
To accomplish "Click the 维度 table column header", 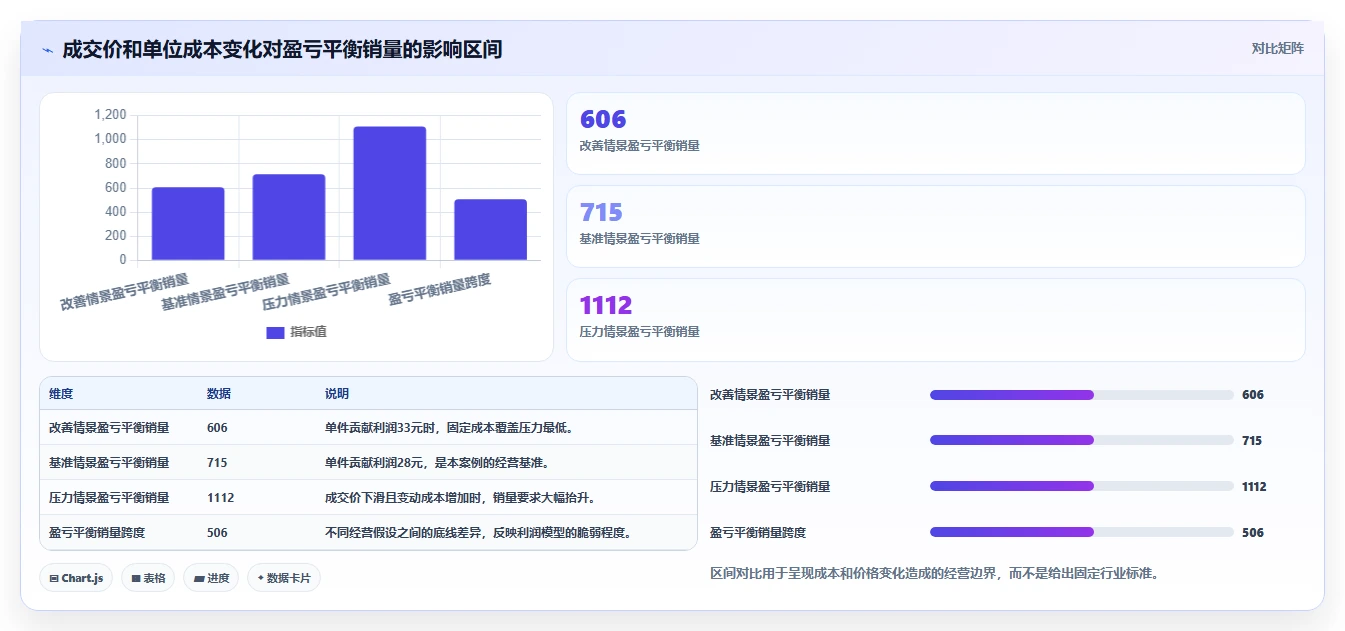I will tap(61, 394).
